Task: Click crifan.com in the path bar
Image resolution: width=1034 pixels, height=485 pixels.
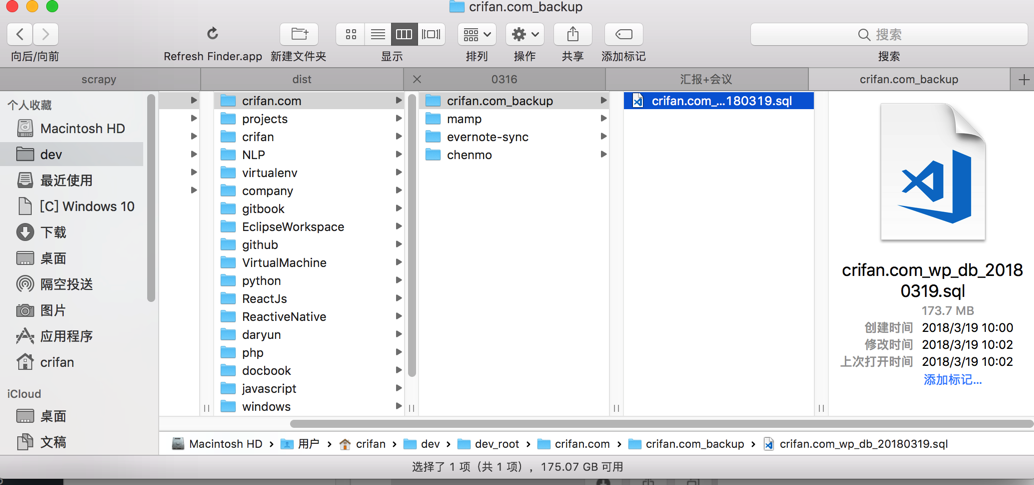Action: [574, 444]
